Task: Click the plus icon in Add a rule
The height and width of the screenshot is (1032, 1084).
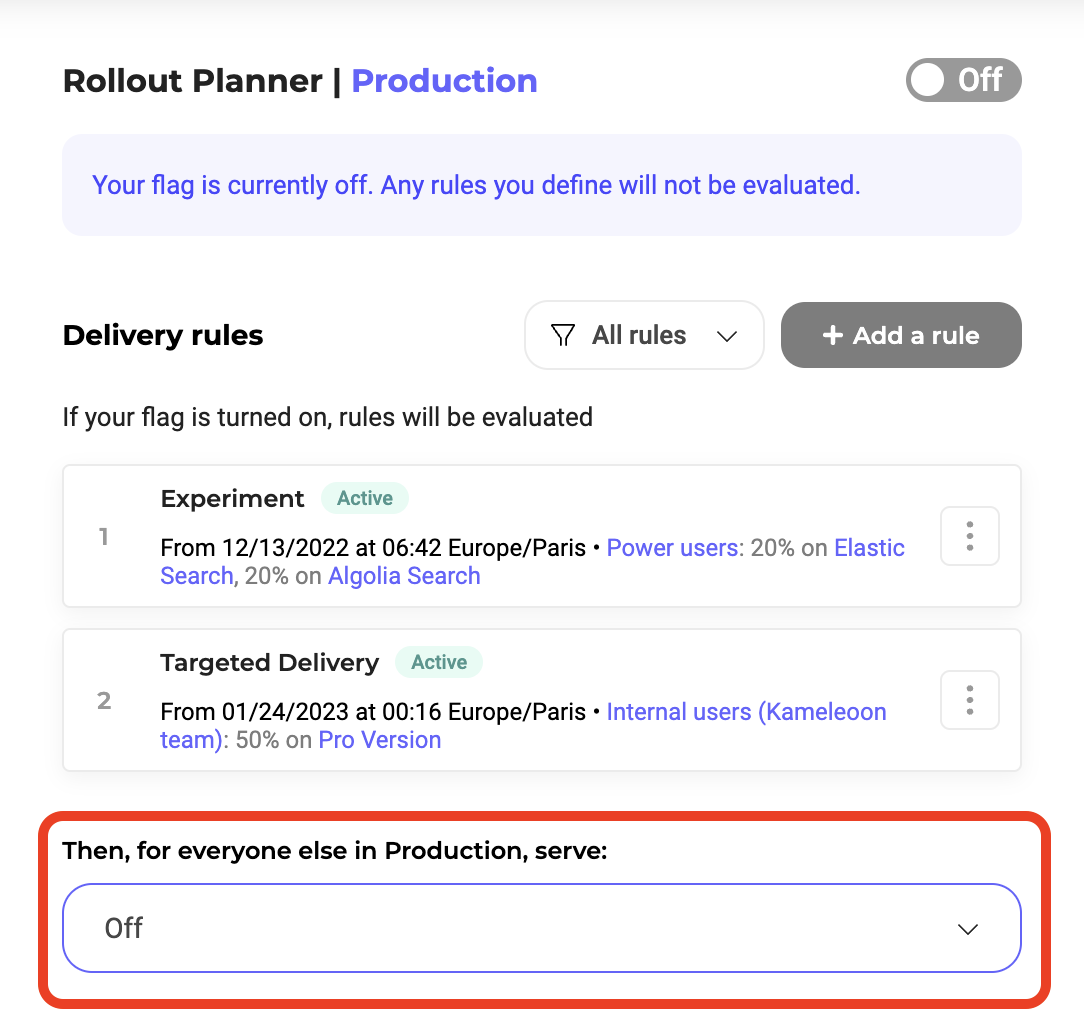Action: [832, 336]
